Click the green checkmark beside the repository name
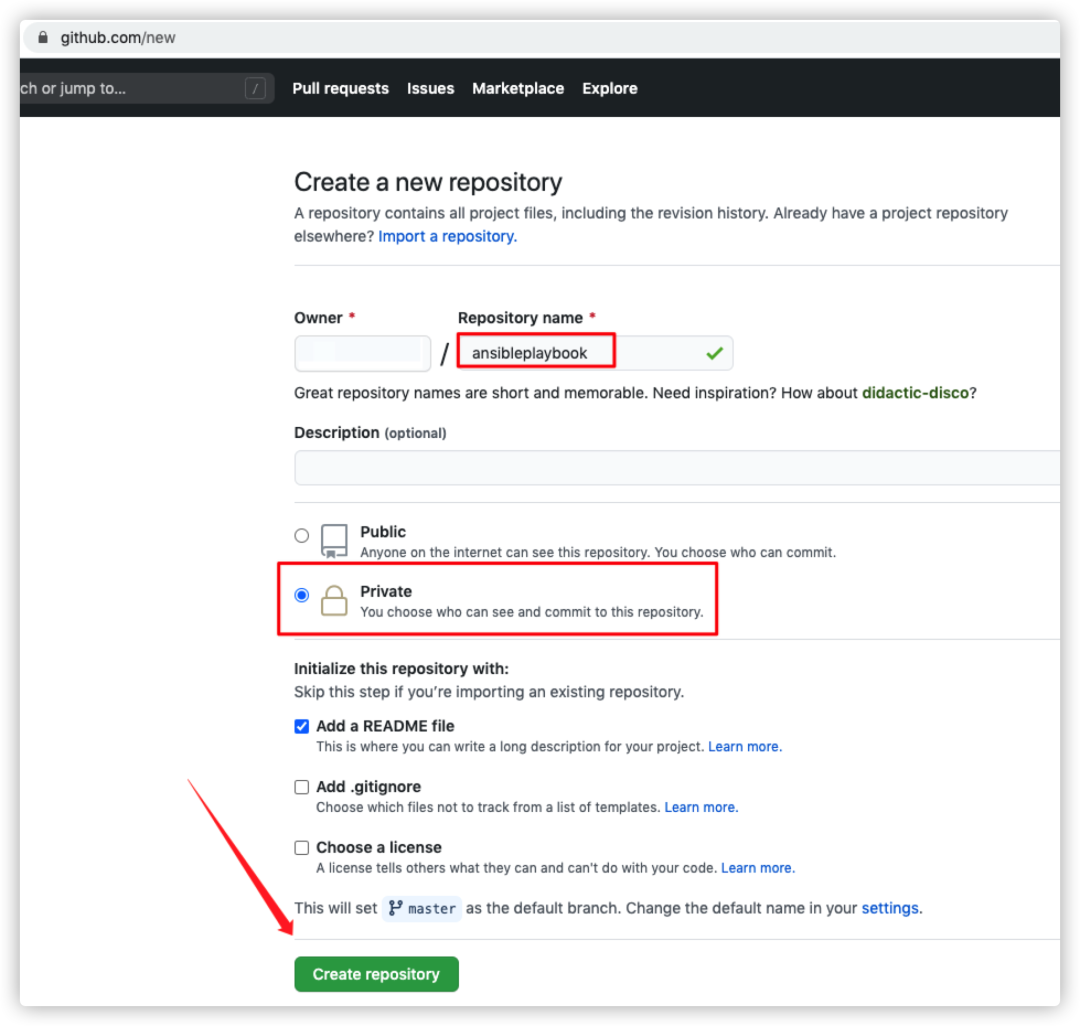The height and width of the screenshot is (1026, 1080). pyautogui.click(x=713, y=352)
